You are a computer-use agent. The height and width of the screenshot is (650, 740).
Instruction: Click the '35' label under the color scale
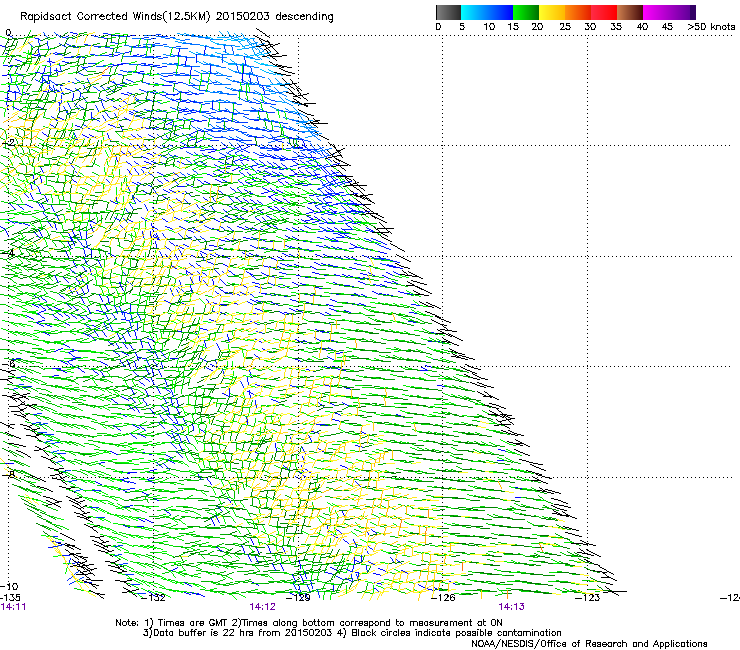(x=616, y=27)
